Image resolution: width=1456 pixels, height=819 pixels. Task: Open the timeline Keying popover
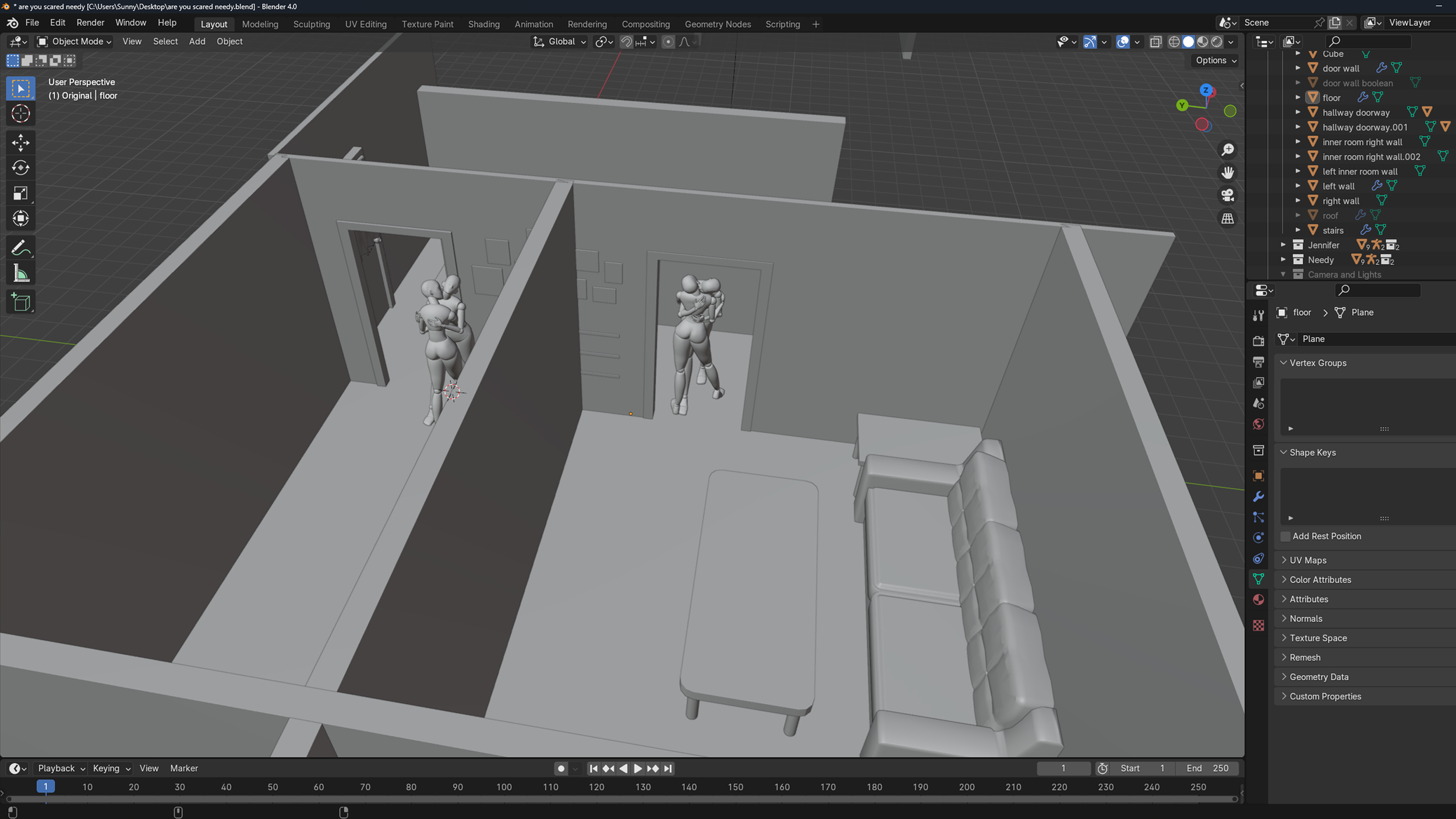(x=111, y=768)
